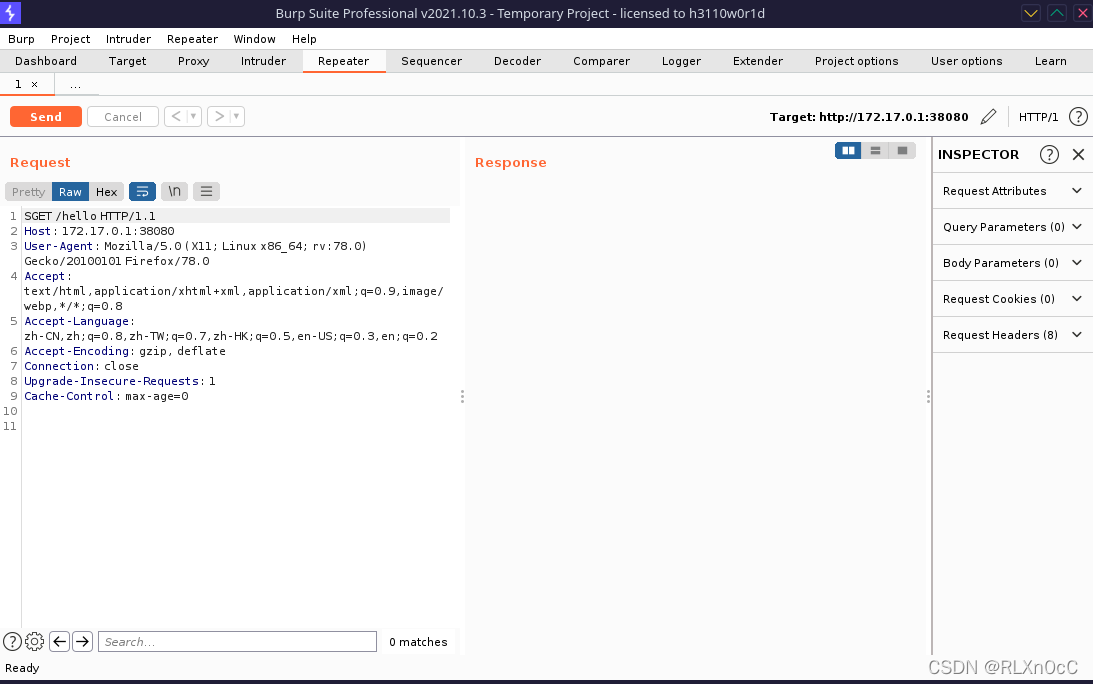Switch to Raw view

pos(70,192)
